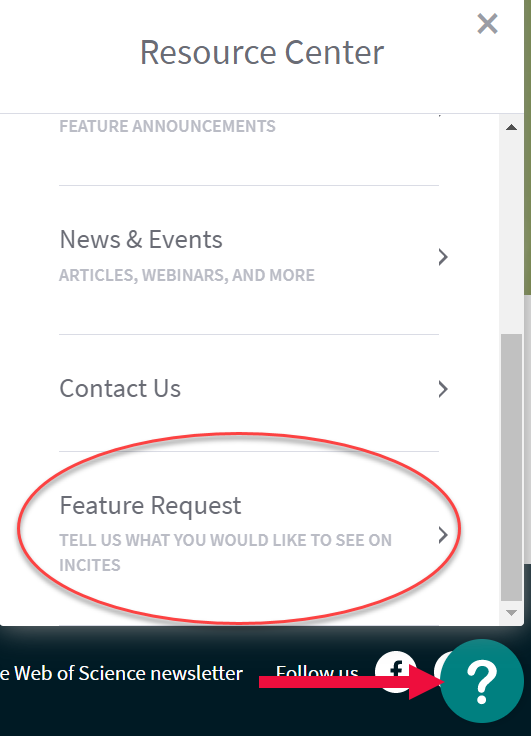Viewport: 531px width, 736px height.
Task: Click the teal help question mark button
Action: tap(482, 681)
